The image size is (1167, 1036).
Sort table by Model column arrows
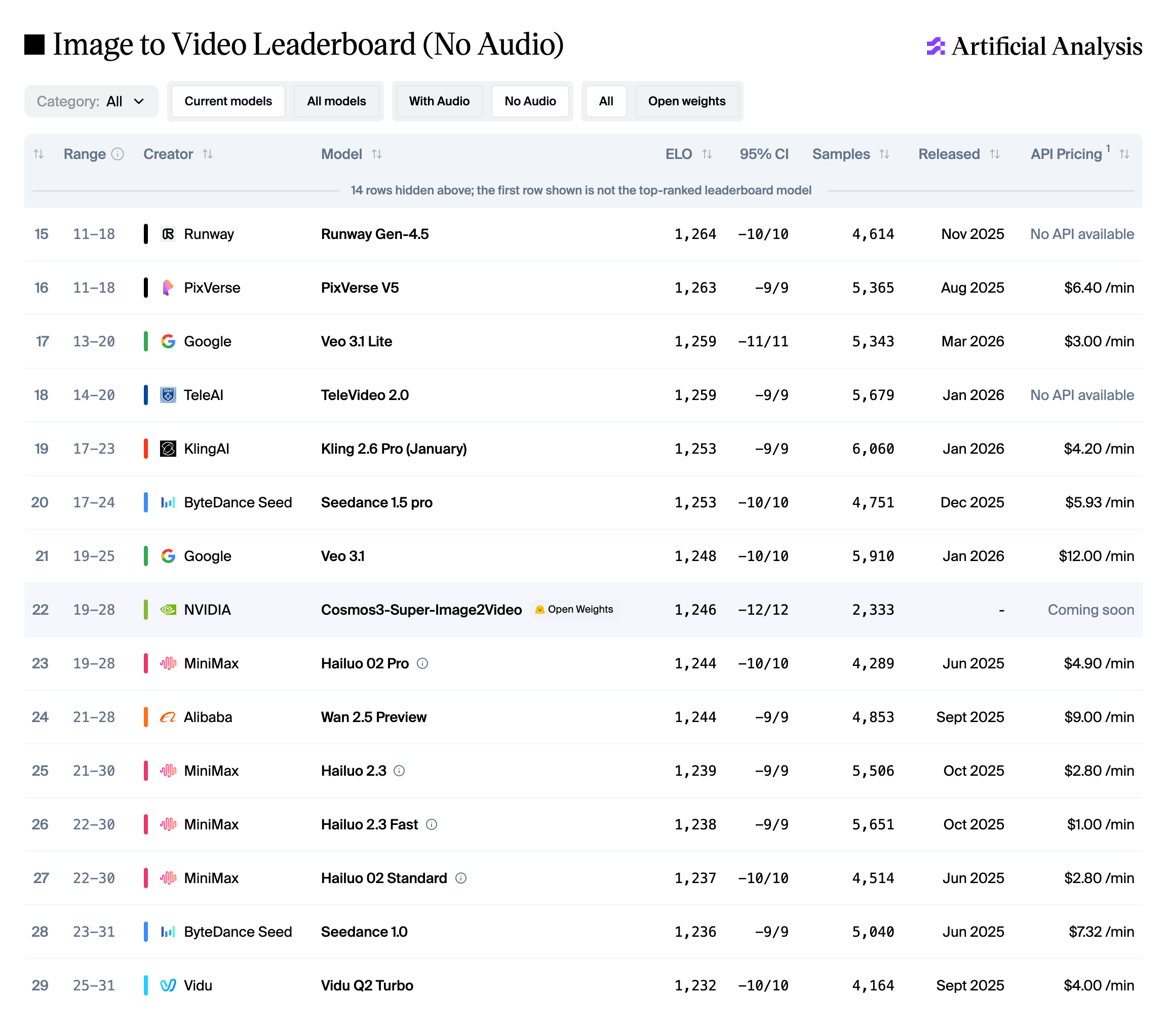click(x=377, y=154)
